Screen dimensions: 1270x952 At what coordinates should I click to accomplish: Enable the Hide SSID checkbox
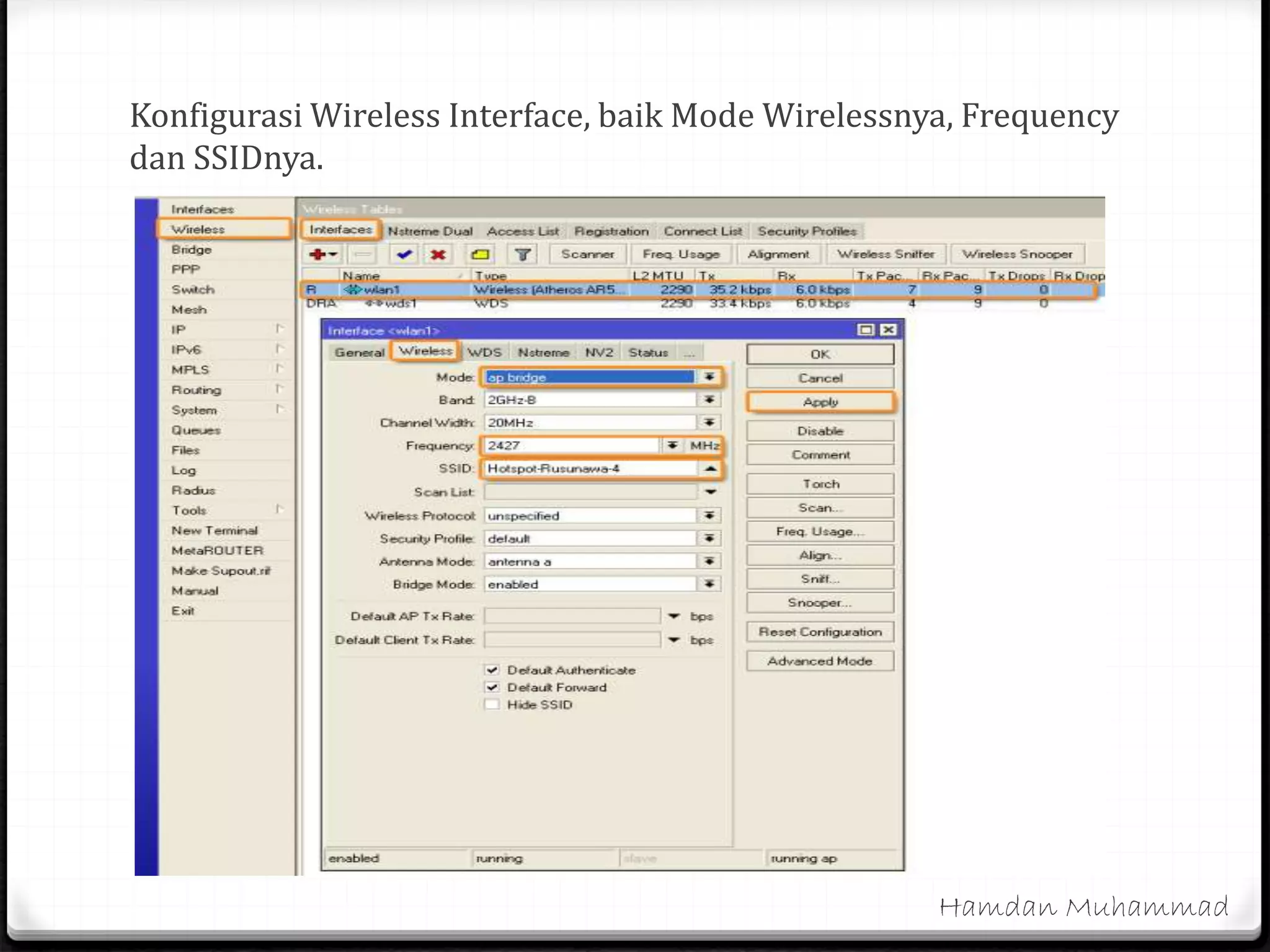(492, 705)
